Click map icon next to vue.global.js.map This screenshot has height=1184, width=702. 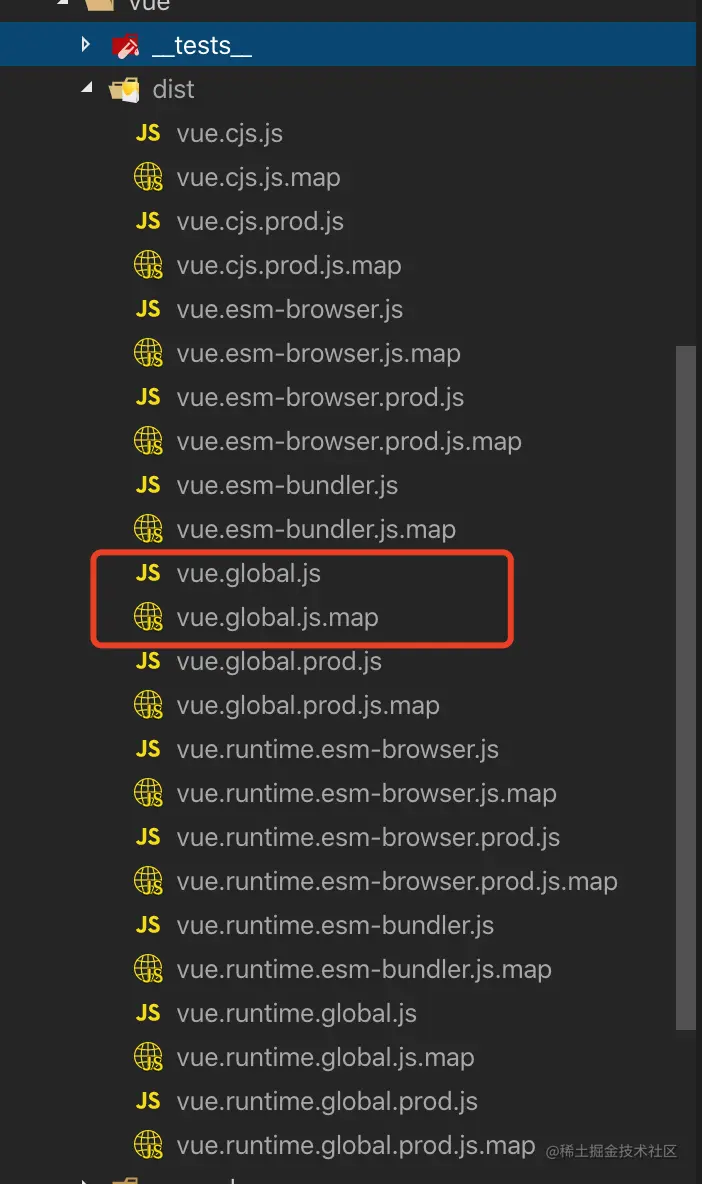click(x=148, y=617)
